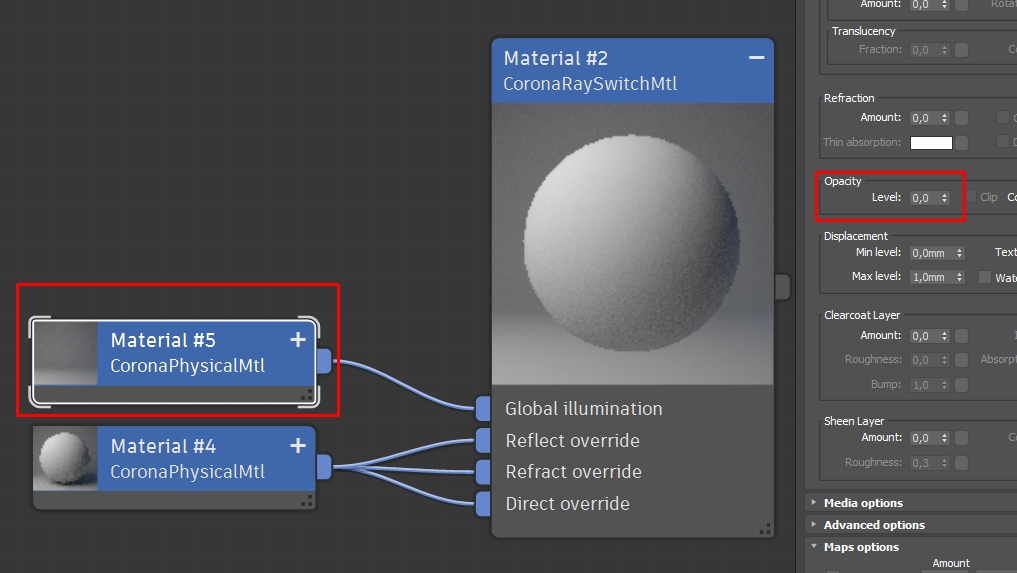The image size is (1017, 573).
Task: Click the Global illumination input socket
Action: pyautogui.click(x=483, y=408)
